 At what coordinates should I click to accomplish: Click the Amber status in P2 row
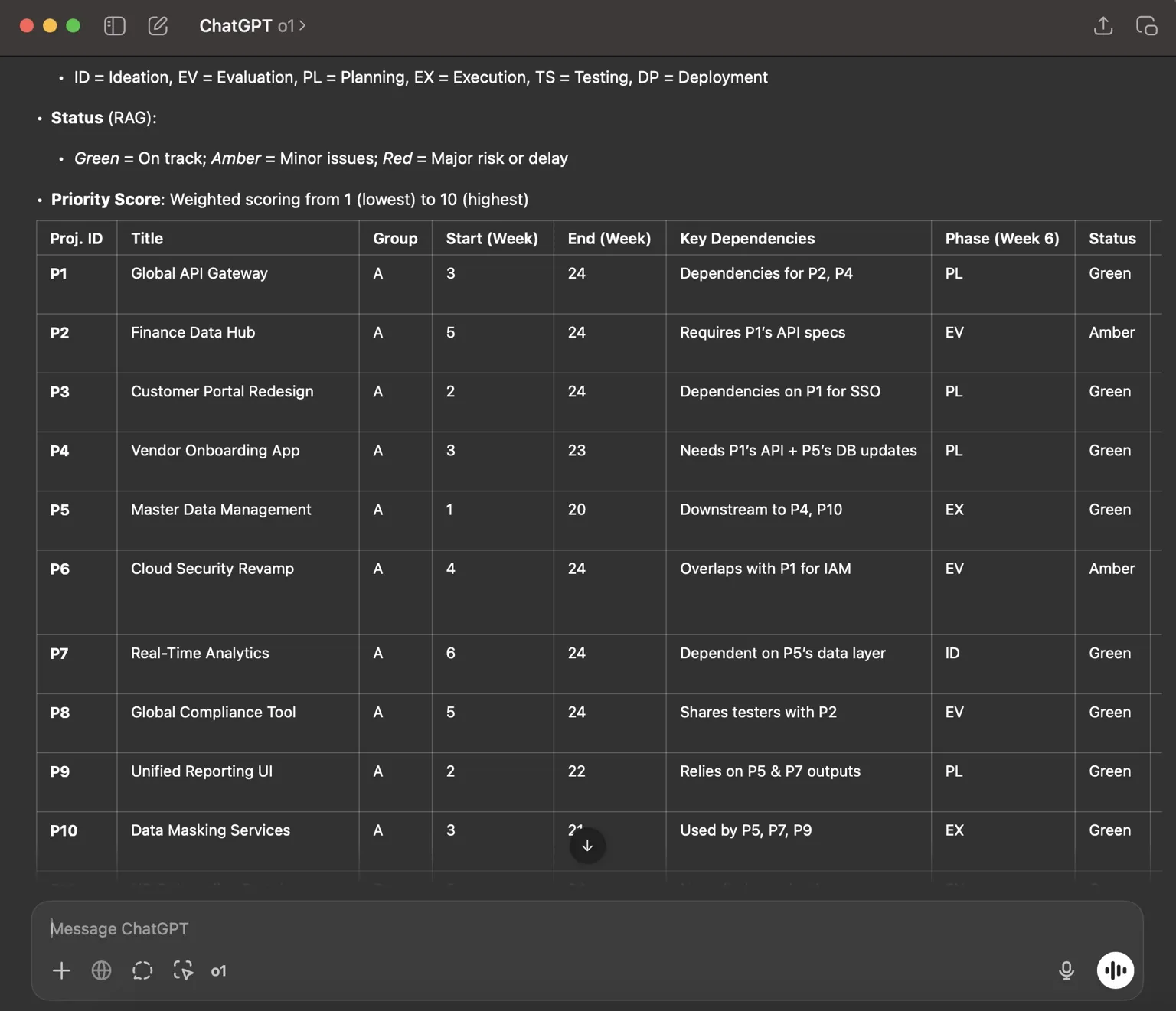[1112, 332]
